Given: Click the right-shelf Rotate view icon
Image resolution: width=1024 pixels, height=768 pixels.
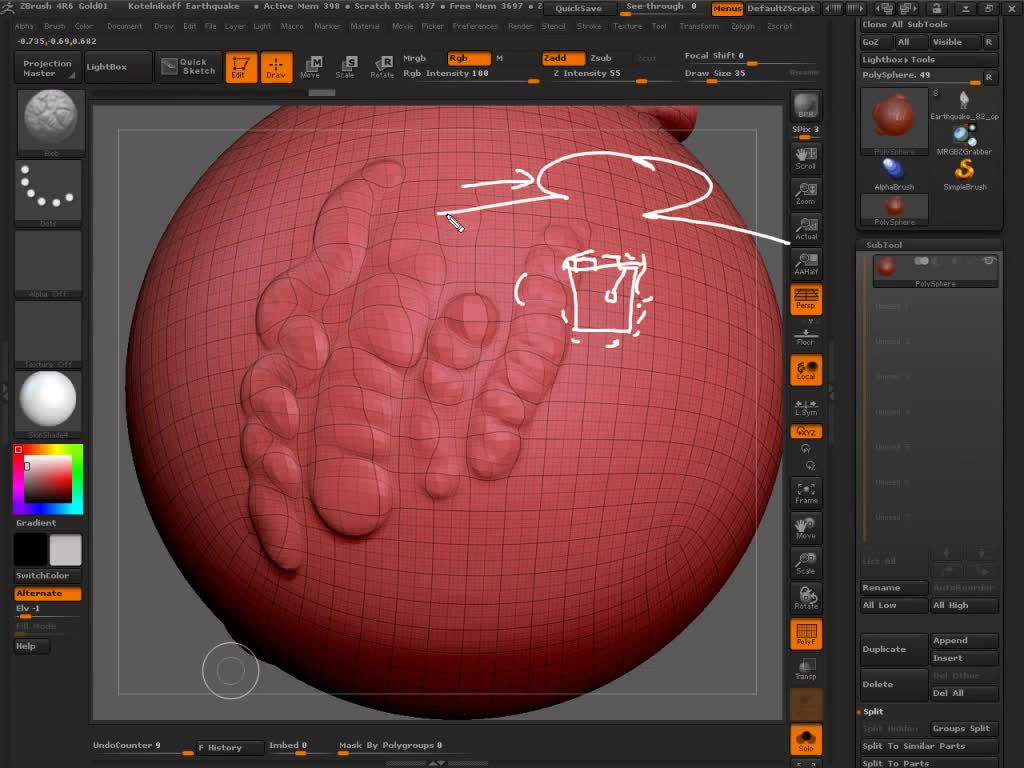Looking at the screenshot, I should (805, 598).
